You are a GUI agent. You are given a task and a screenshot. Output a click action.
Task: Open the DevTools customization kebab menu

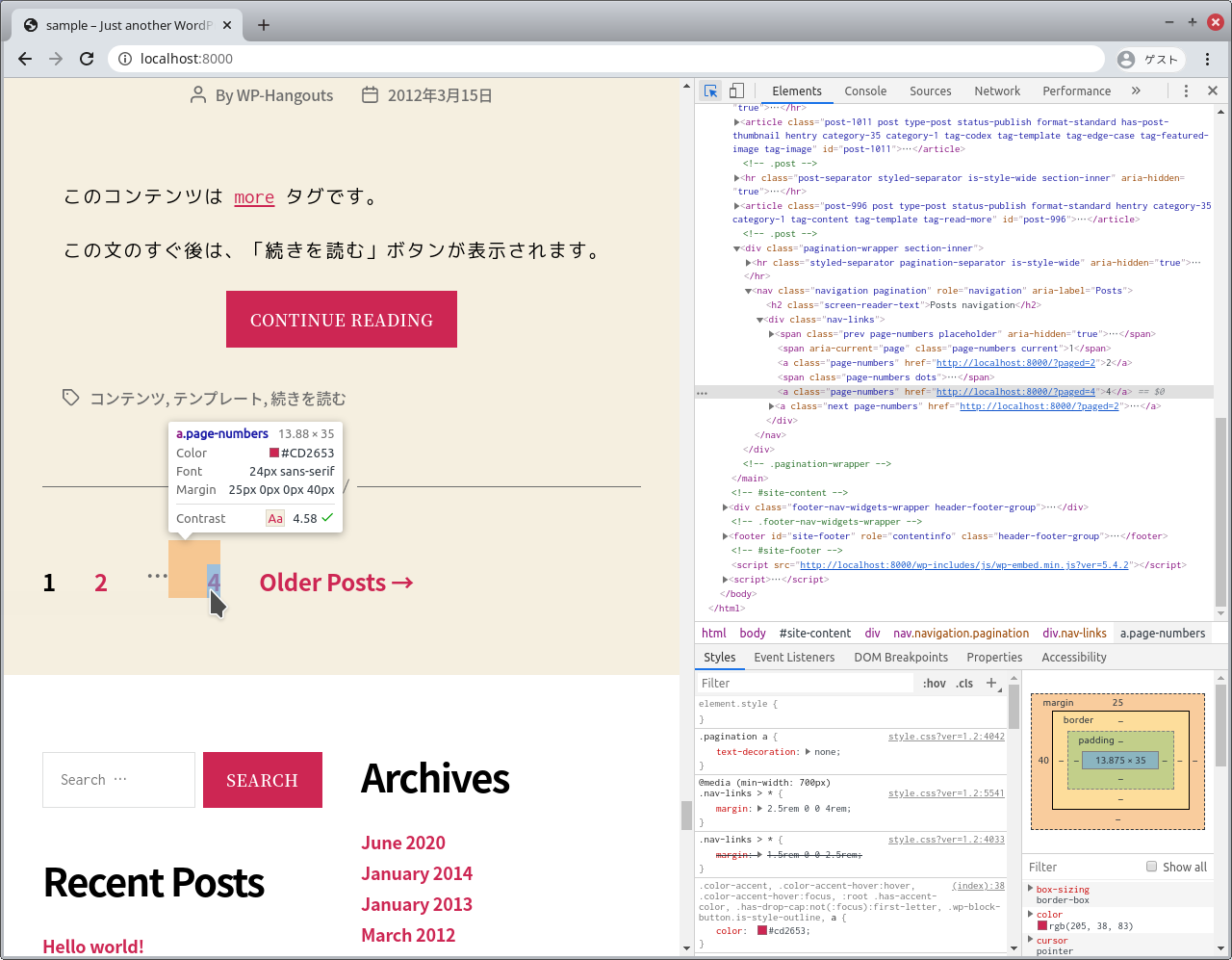1186,90
